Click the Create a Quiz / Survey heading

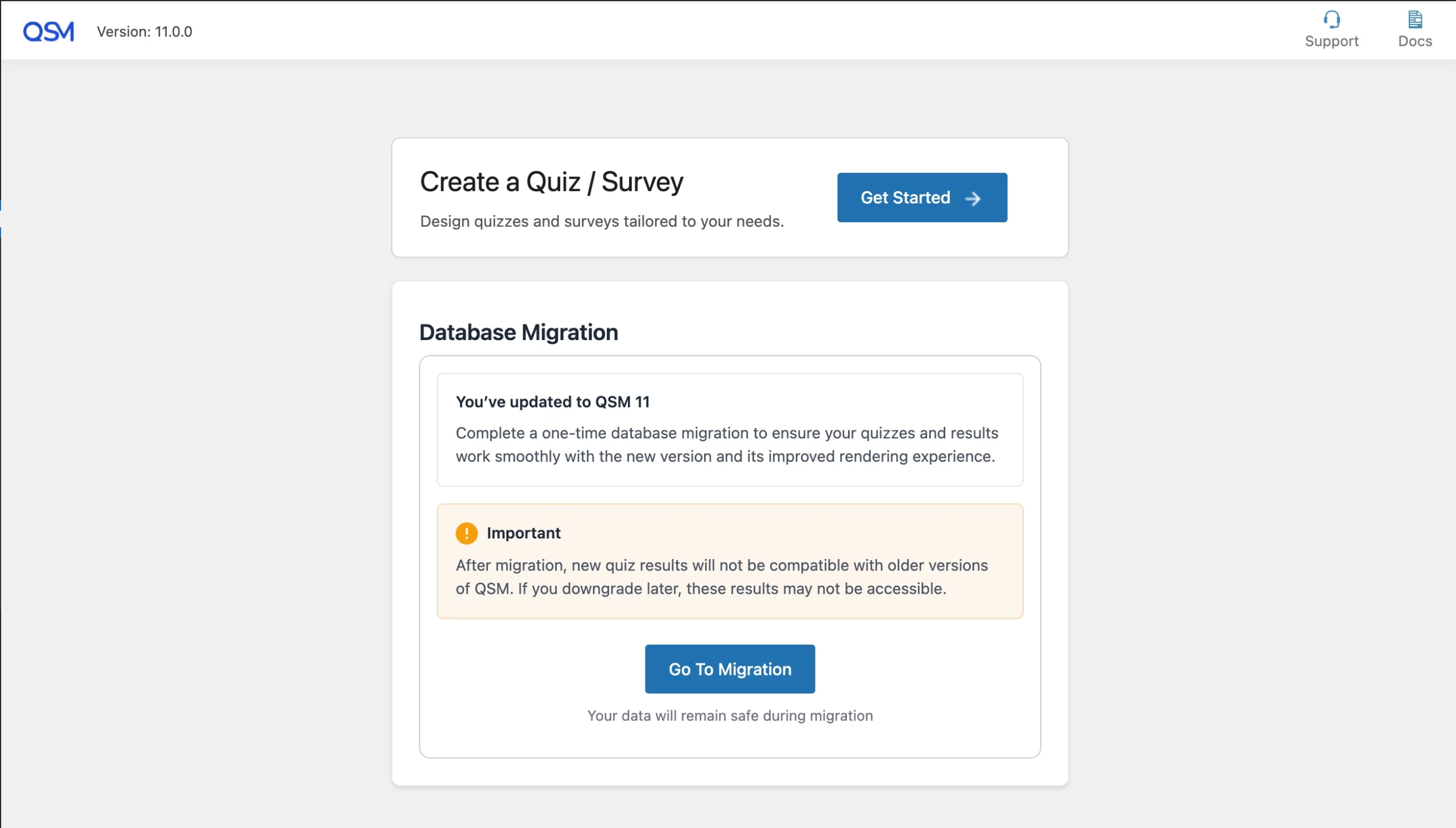(x=551, y=181)
